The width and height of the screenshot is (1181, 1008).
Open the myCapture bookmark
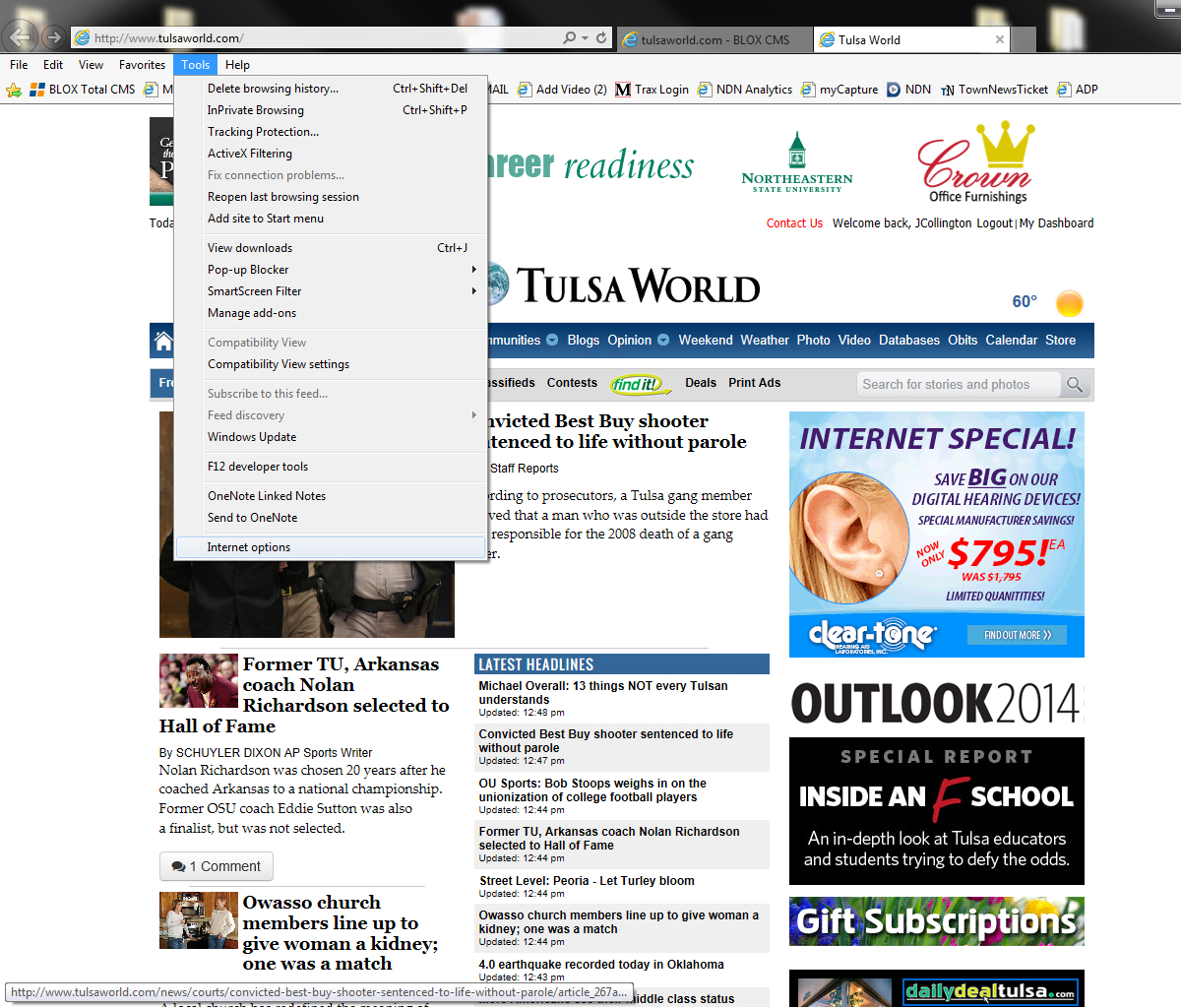coord(839,90)
